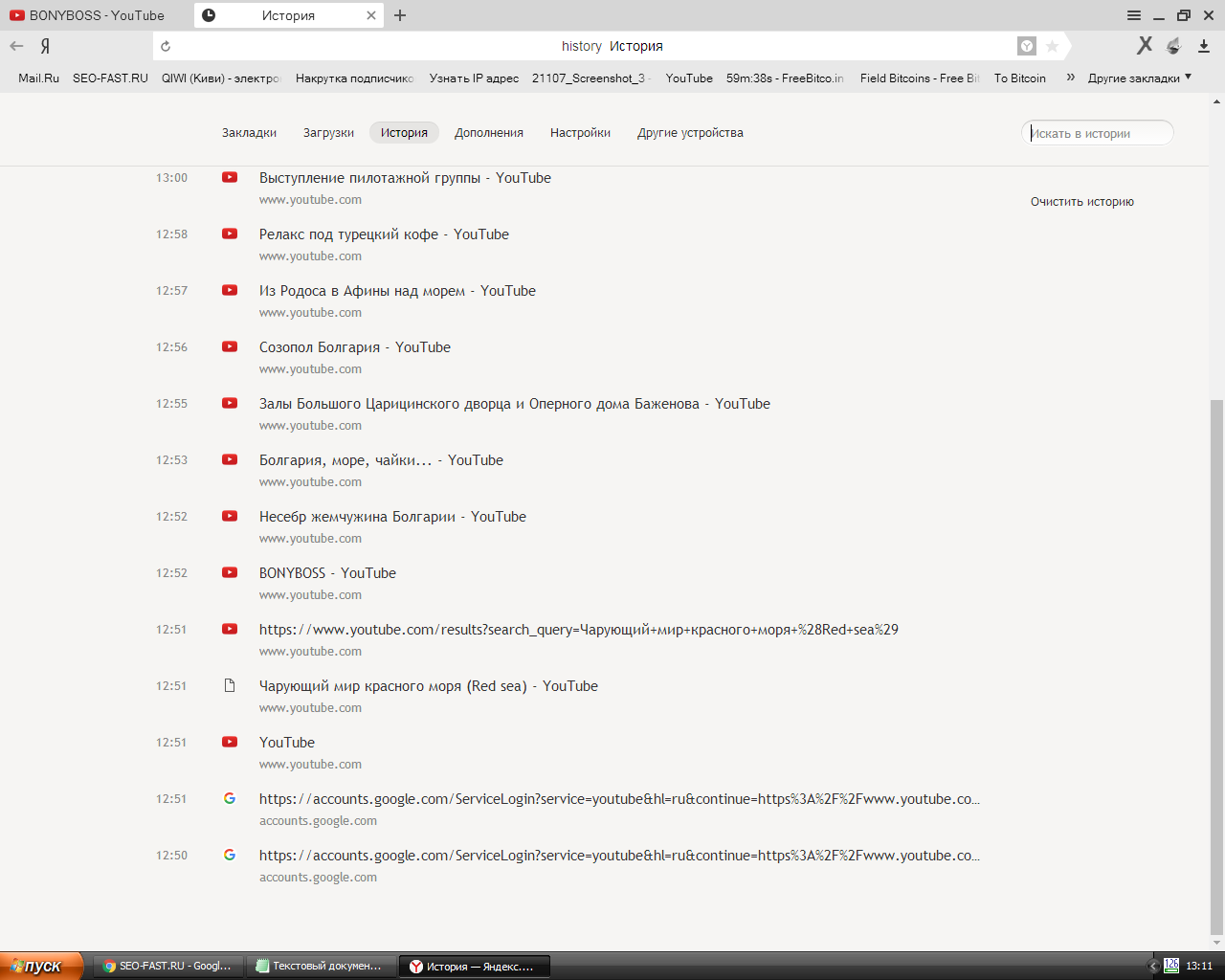This screenshot has height=980, width=1225.
Task: Open BONYBOSS - YouTube history entry
Action: coord(327,573)
